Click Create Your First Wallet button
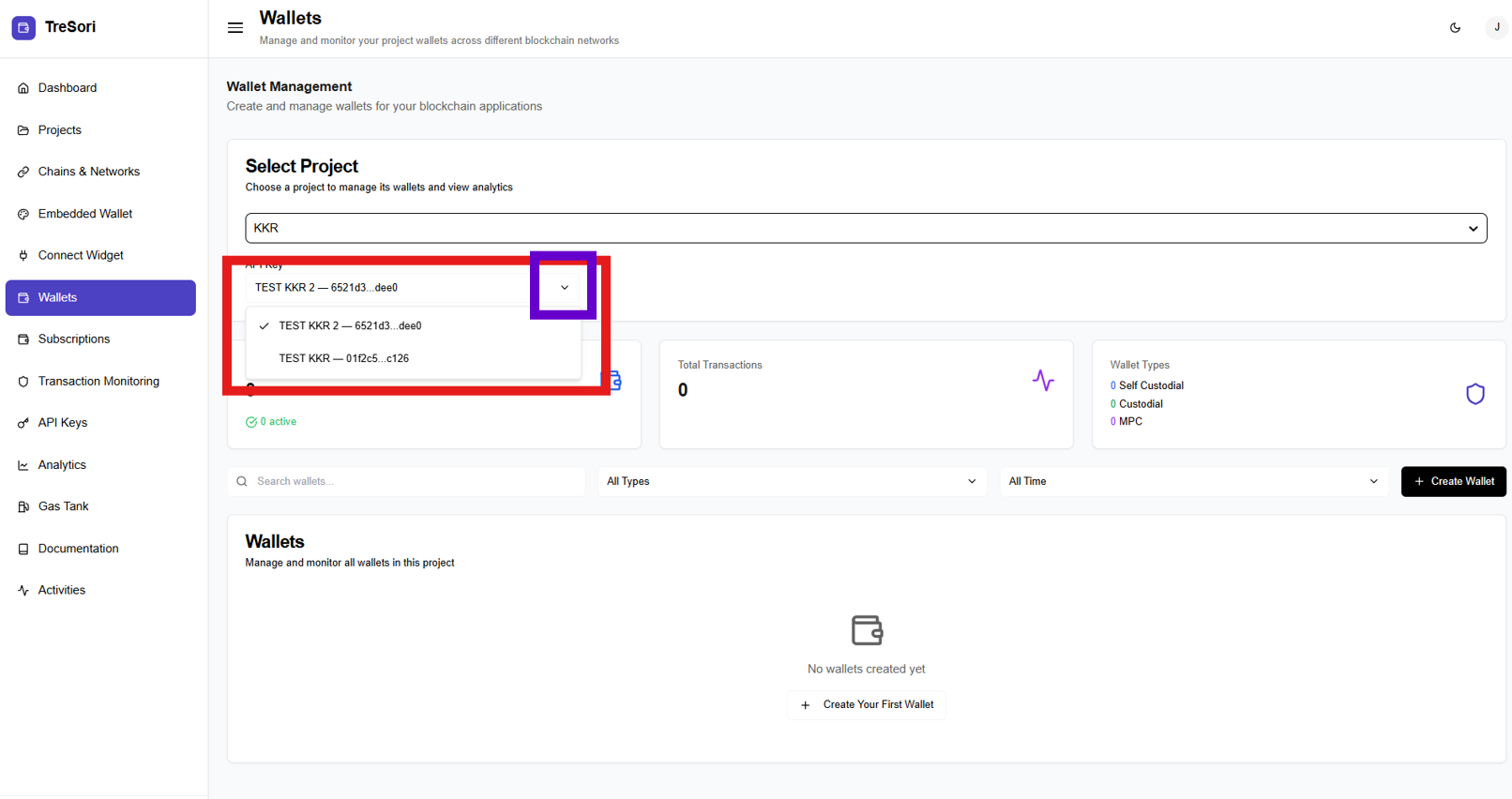 coord(866,705)
